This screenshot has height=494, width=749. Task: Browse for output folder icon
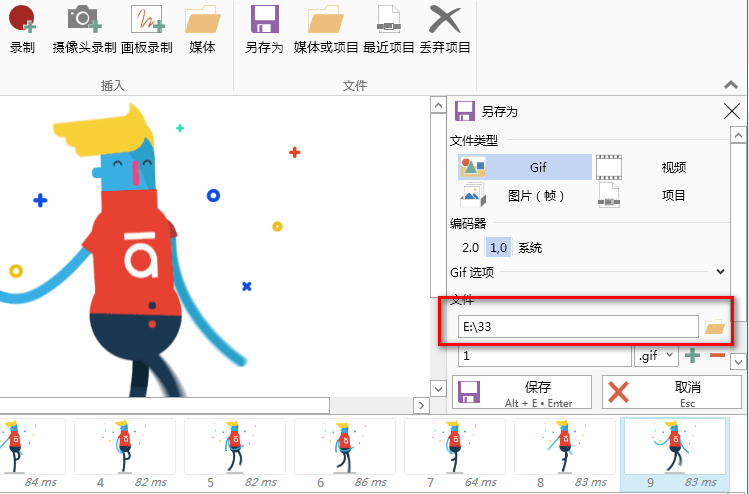715,327
